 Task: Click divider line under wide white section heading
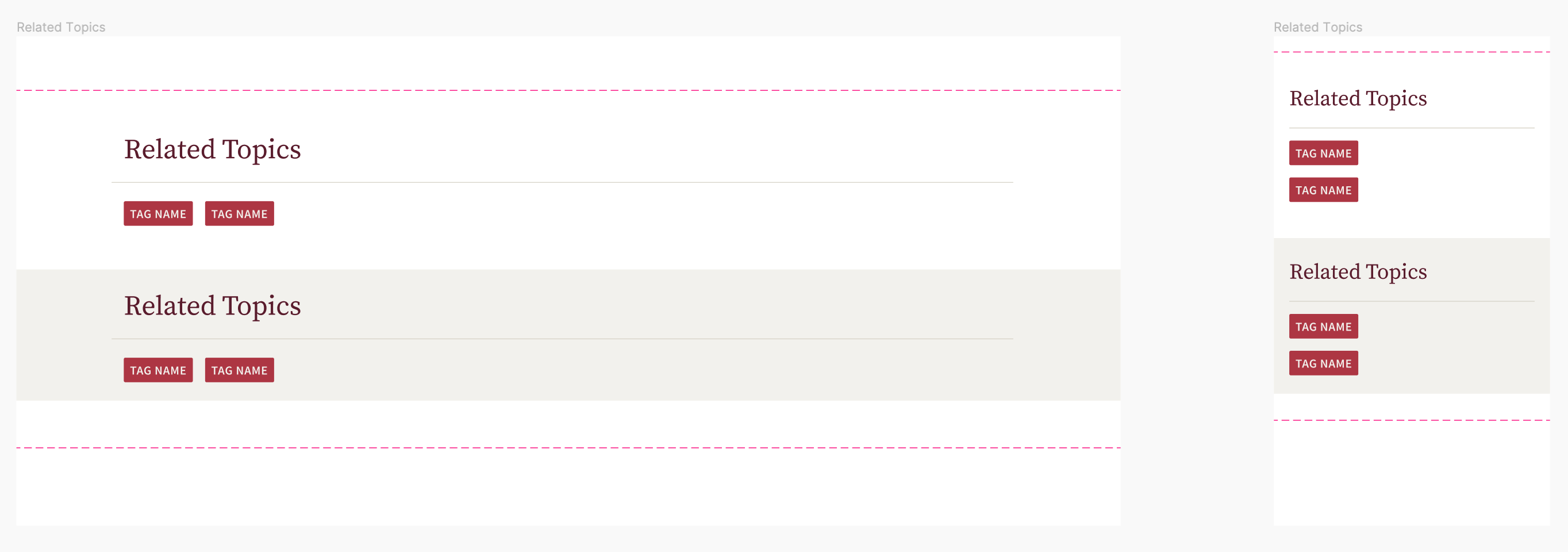[562, 183]
